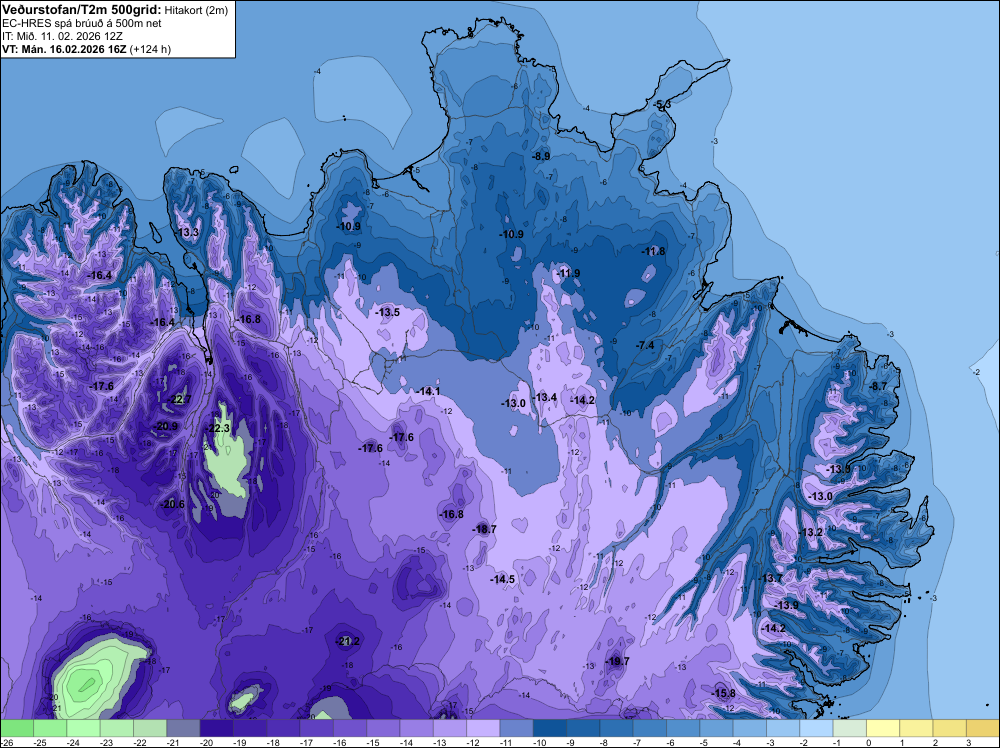Click the -20.6 temperature value
This screenshot has width=1000, height=748.
click(x=172, y=504)
